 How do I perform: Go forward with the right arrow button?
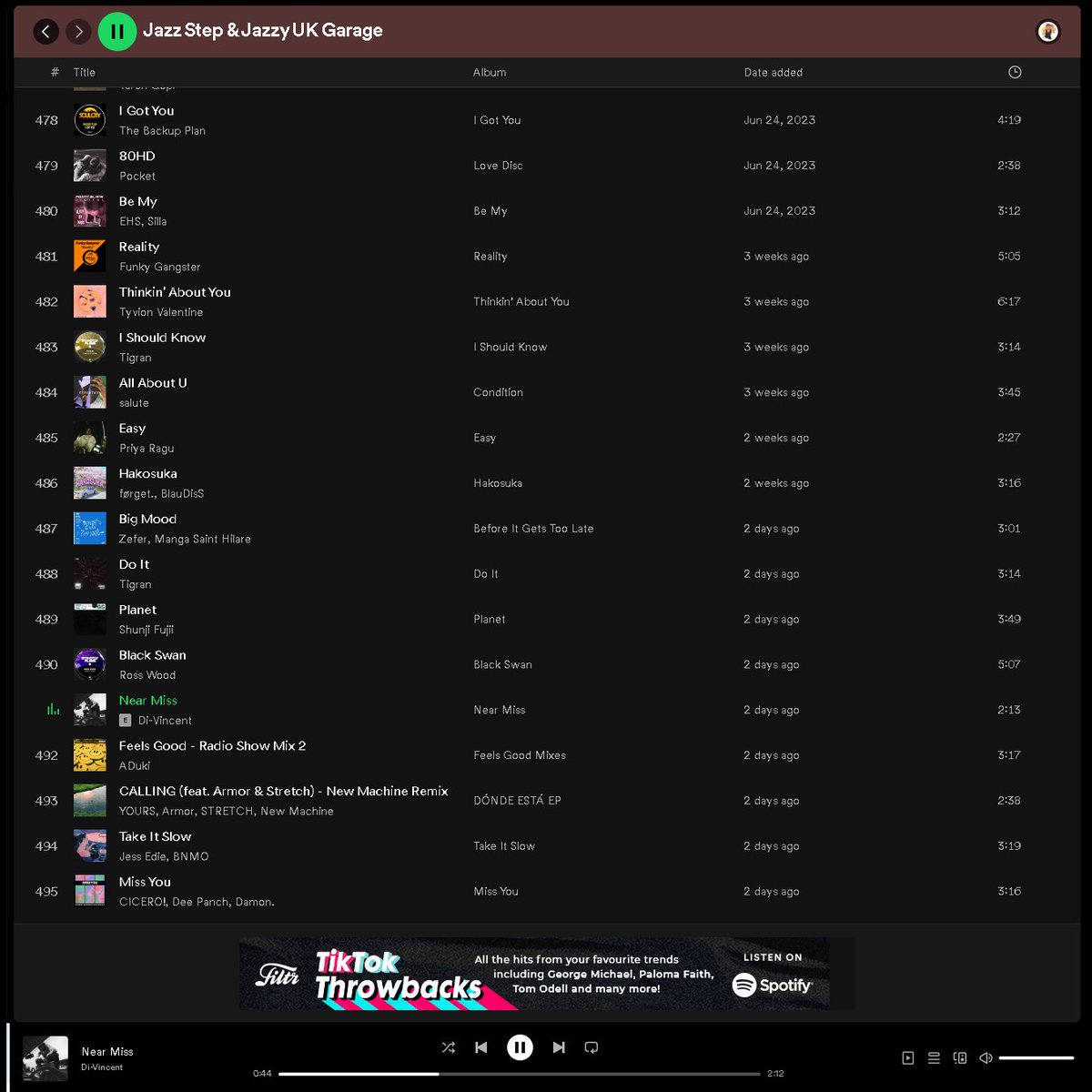click(x=79, y=32)
